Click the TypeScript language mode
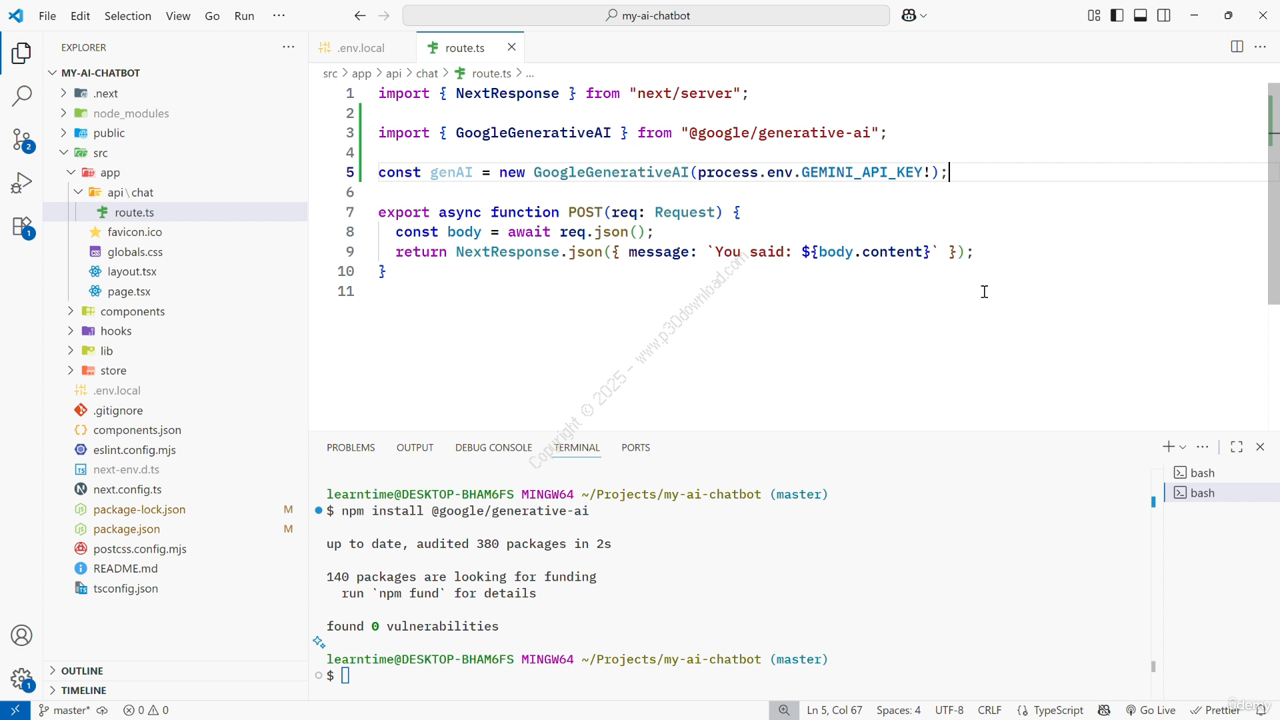This screenshot has height=720, width=1280. point(1058,710)
